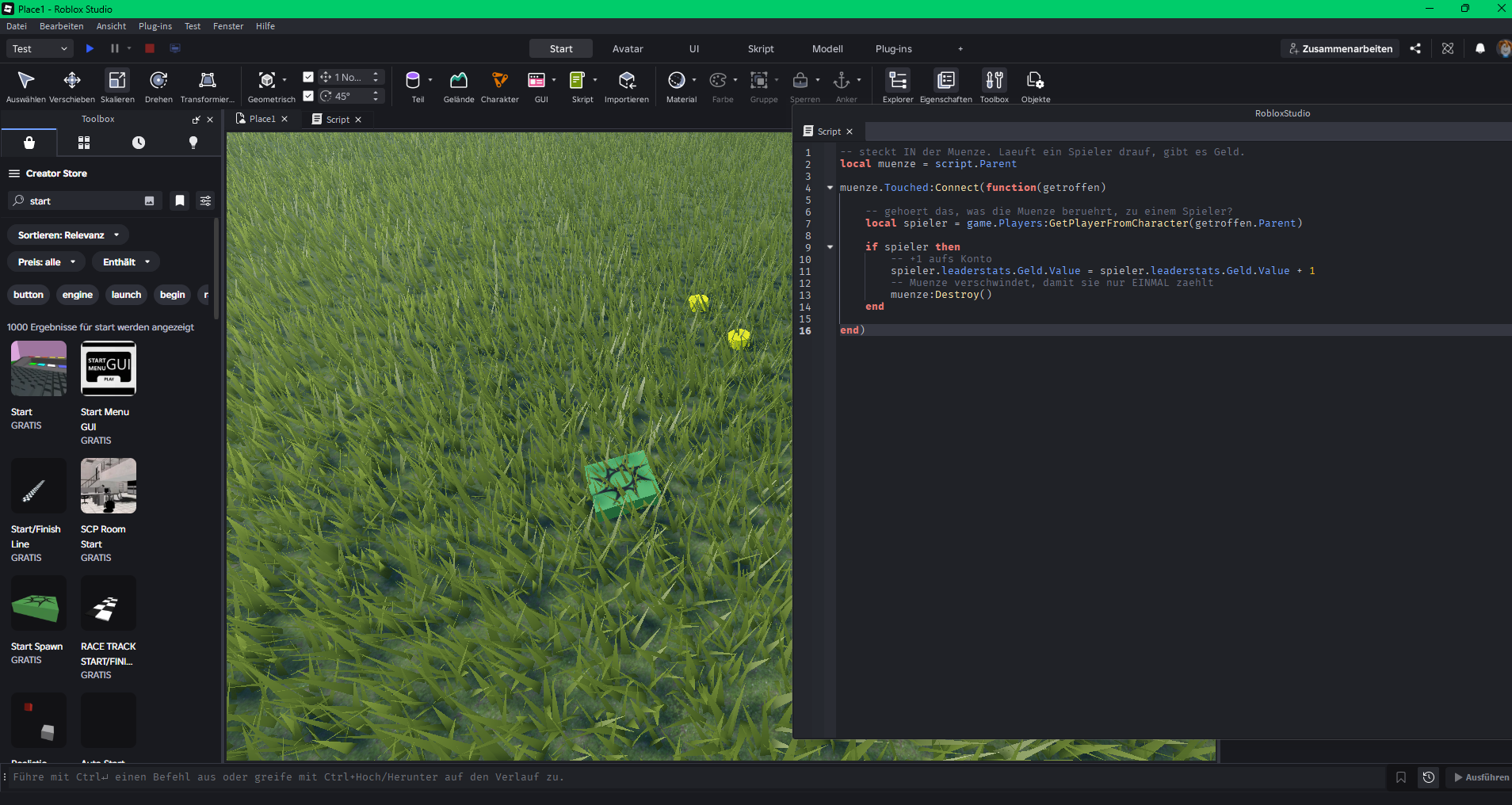Image resolution: width=1512 pixels, height=805 pixels.
Task: Open the Modell ribbon tab
Action: coord(827,48)
